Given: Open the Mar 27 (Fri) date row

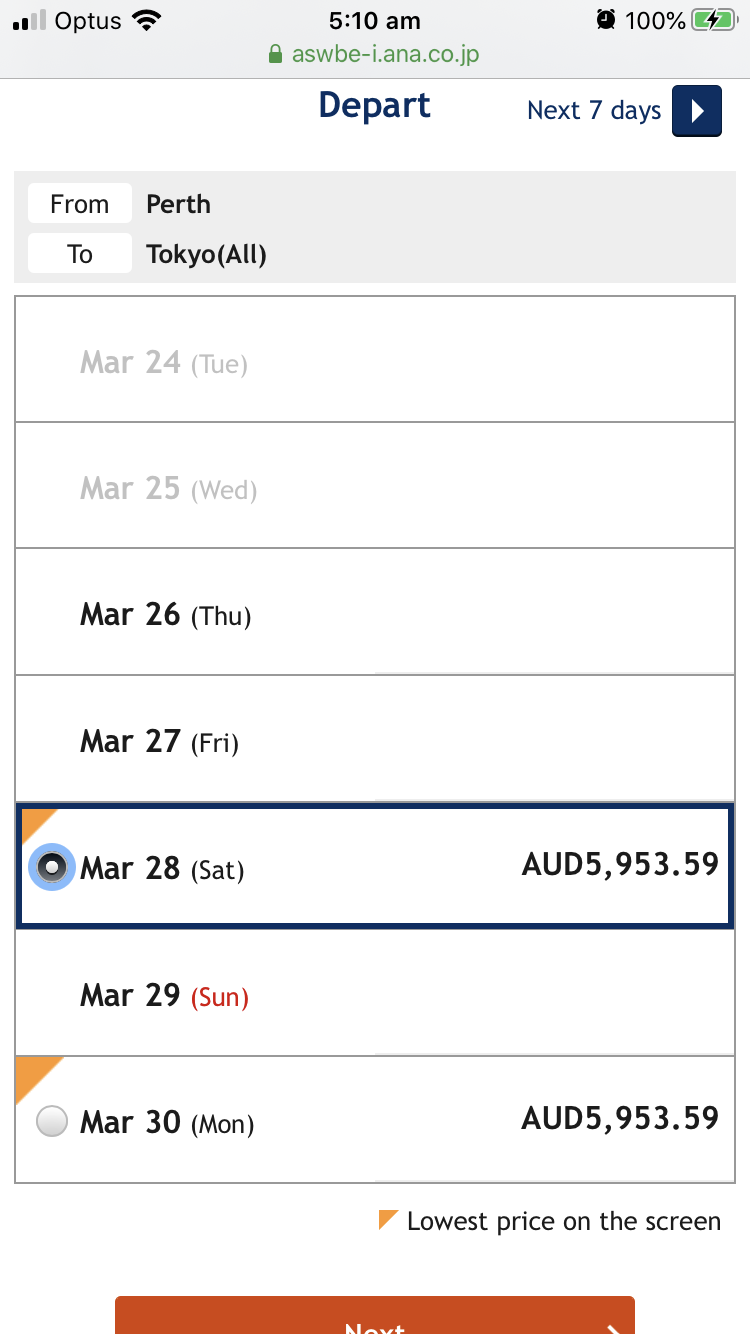Looking at the screenshot, I should 375,739.
